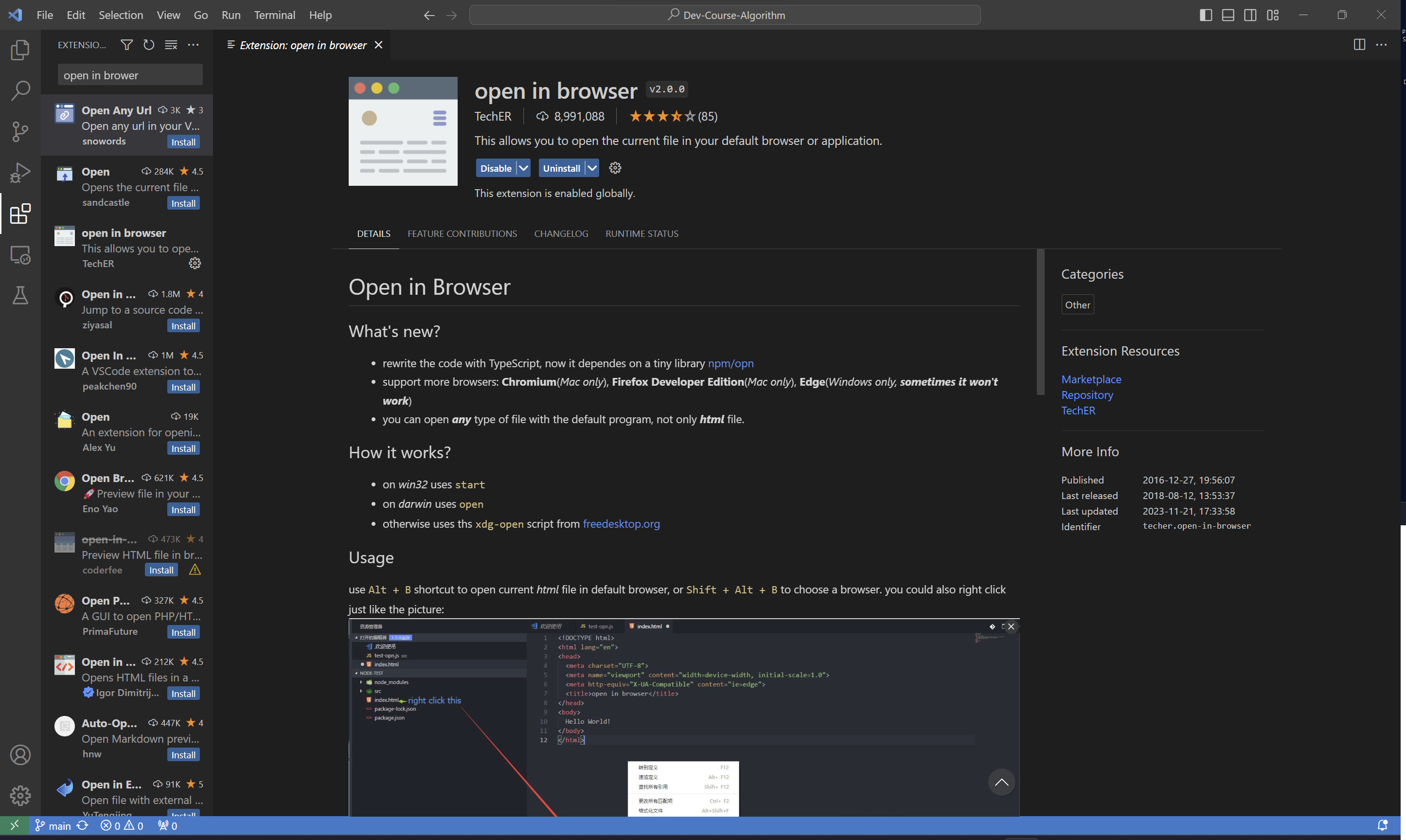1406x840 pixels.
Task: Toggle primary side bar visibility
Action: point(1206,15)
